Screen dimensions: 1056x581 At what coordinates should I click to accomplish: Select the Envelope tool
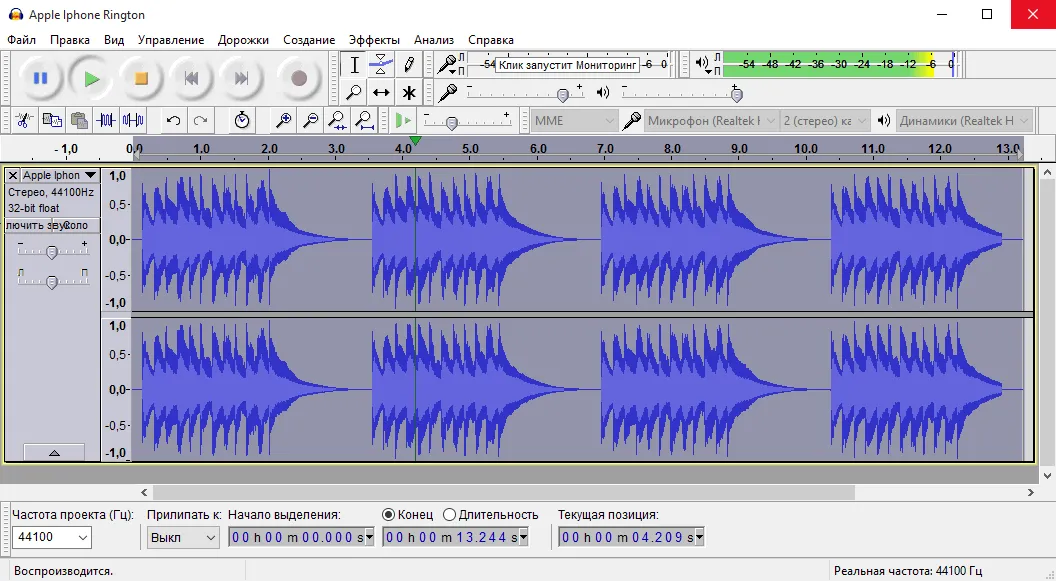(381, 65)
